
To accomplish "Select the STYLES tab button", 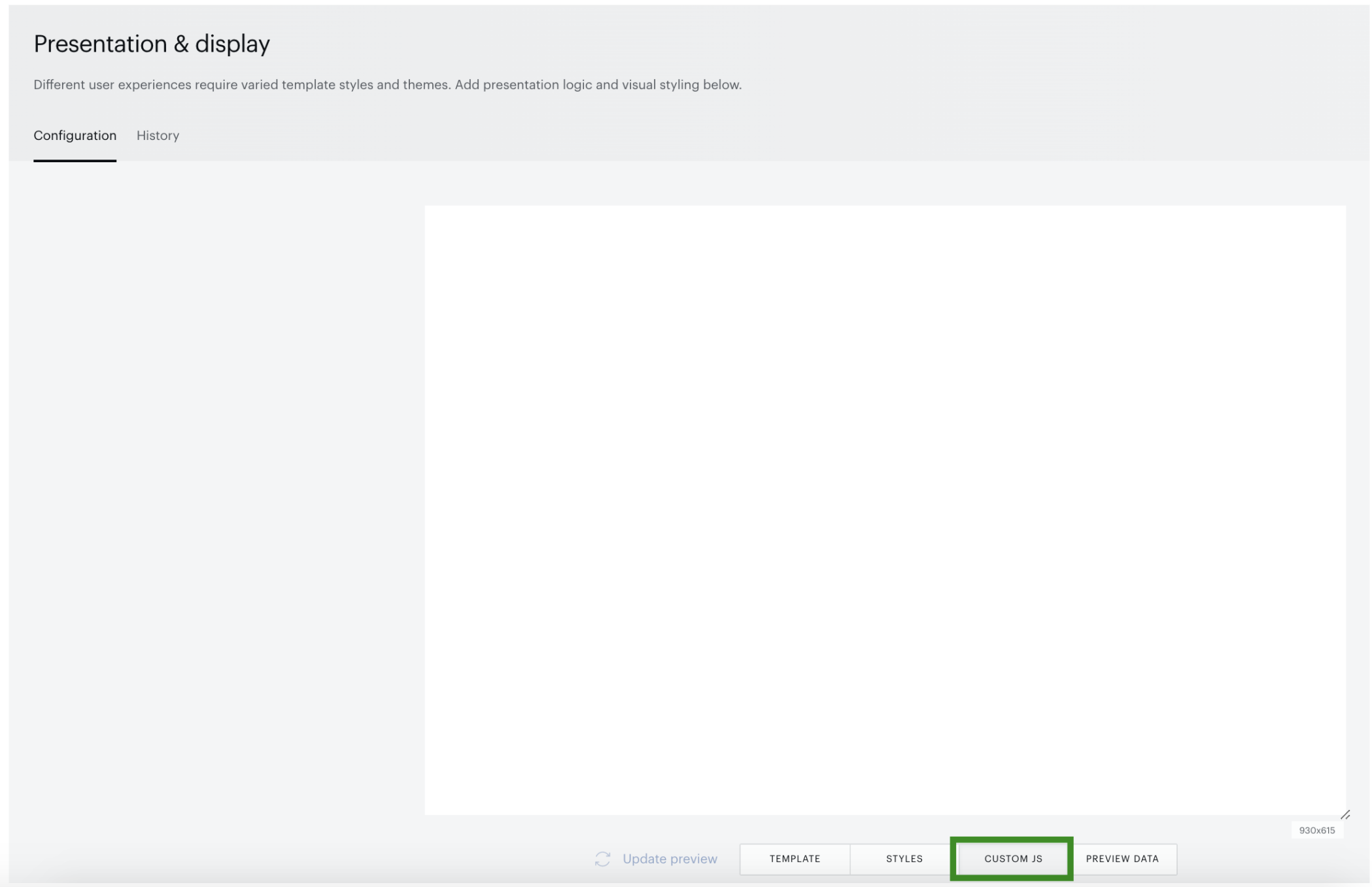I will pos(904,859).
